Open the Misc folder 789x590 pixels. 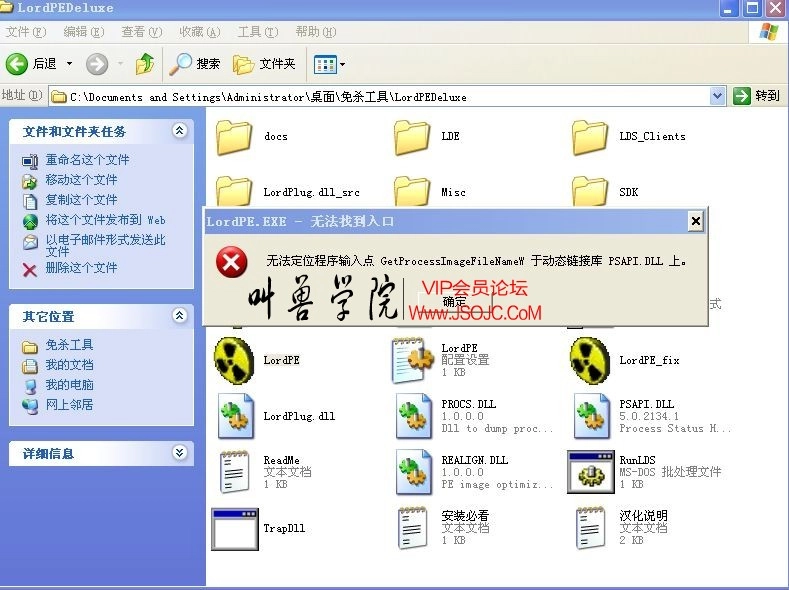(x=412, y=191)
